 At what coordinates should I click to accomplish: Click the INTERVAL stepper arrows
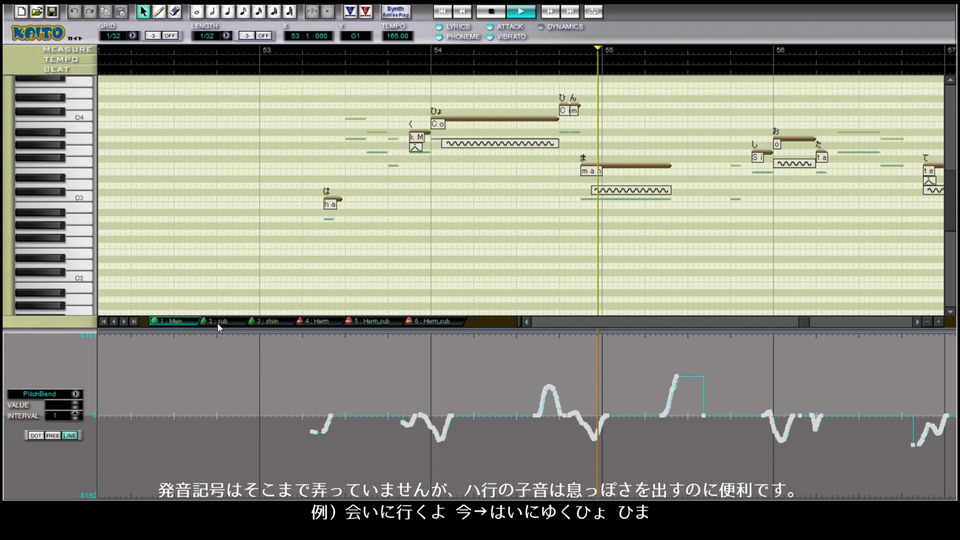click(75, 416)
